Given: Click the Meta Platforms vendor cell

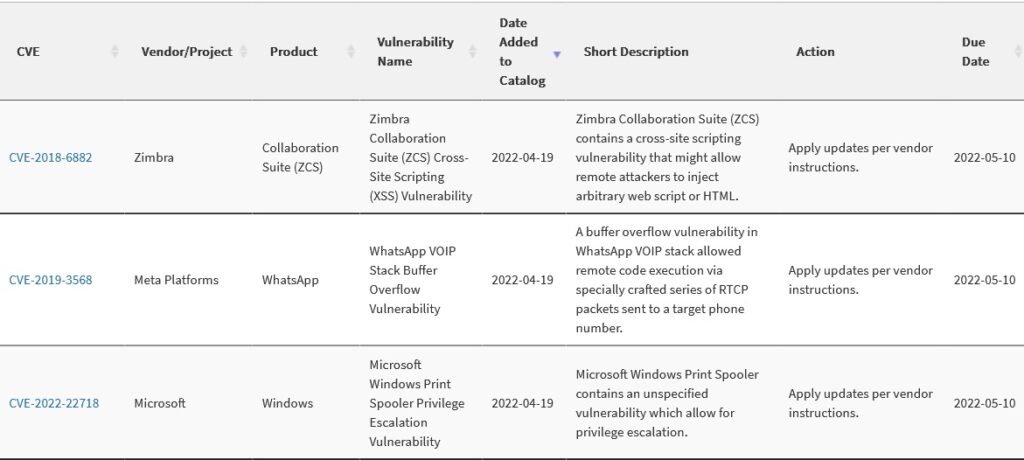Looking at the screenshot, I should 176,280.
